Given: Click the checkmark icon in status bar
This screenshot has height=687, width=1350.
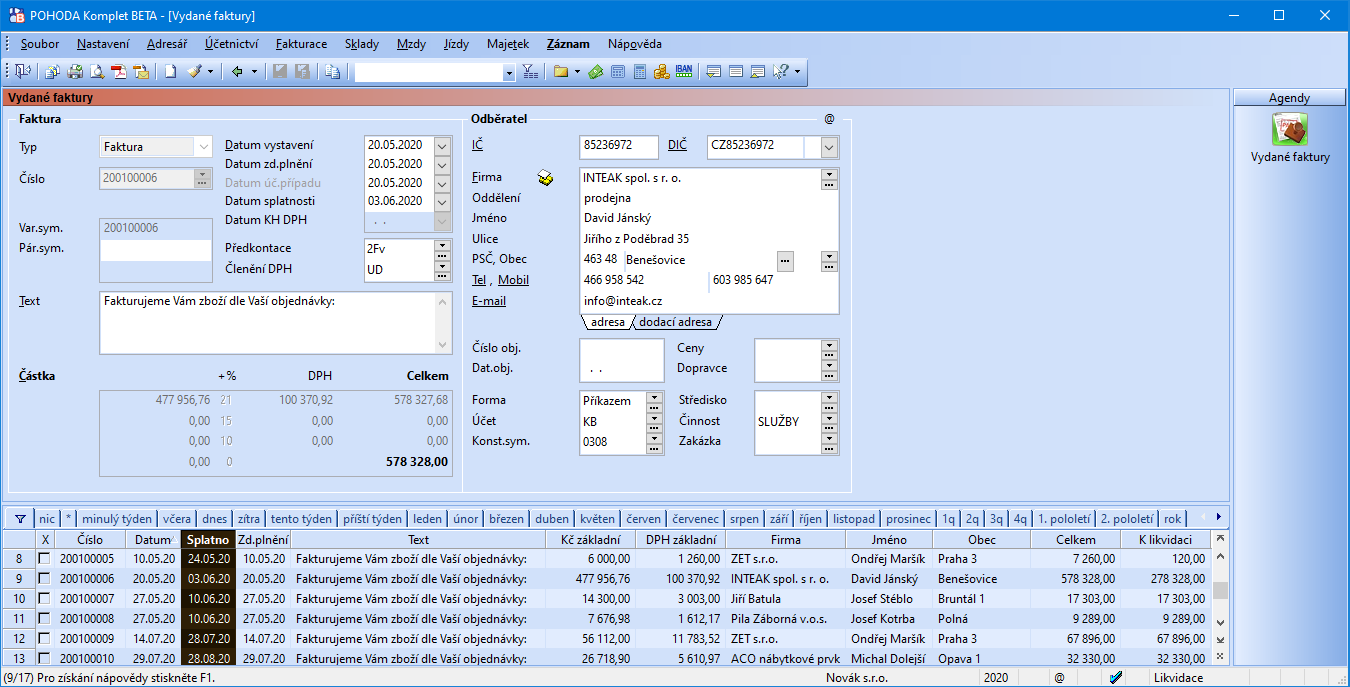Looking at the screenshot, I should [1116, 678].
